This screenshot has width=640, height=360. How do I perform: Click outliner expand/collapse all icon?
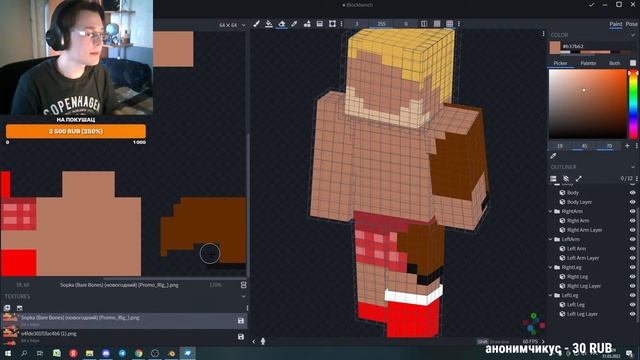[579, 179]
